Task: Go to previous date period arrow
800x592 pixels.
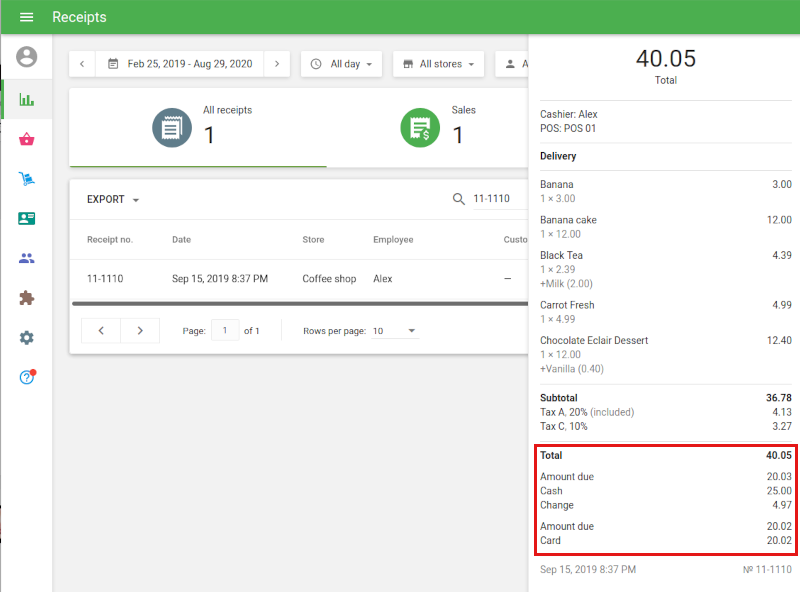Action: 82,64
